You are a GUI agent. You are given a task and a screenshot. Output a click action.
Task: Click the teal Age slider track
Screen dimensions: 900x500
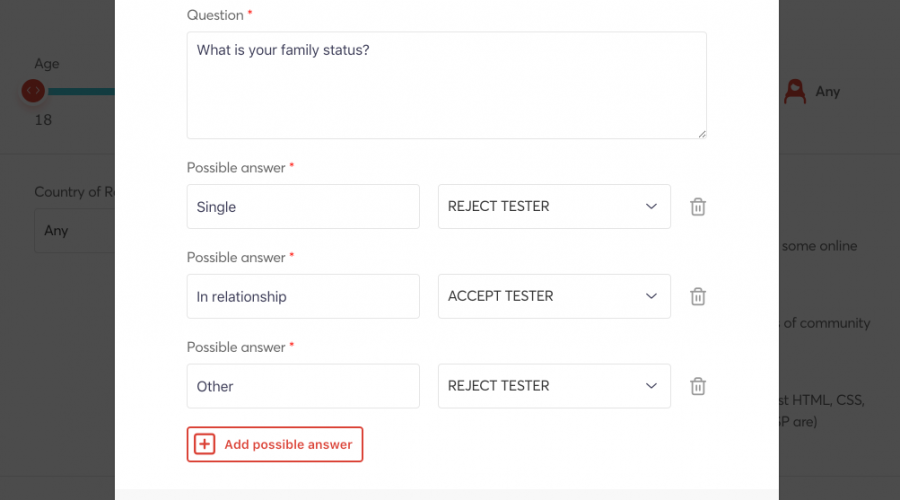[x=80, y=91]
